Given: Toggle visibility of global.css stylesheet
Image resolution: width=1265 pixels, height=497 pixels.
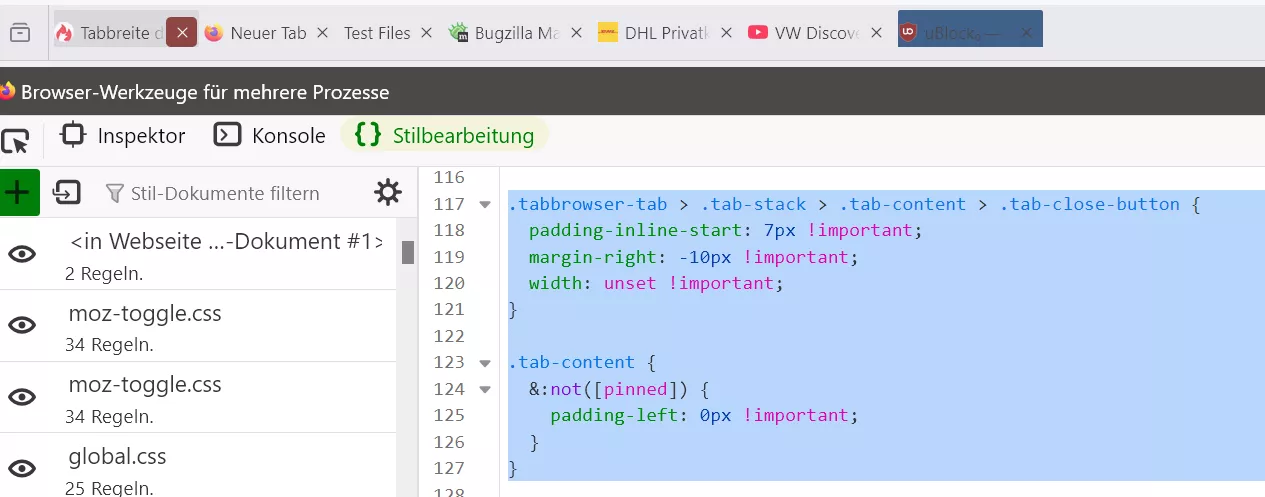Looking at the screenshot, I should 22,468.
